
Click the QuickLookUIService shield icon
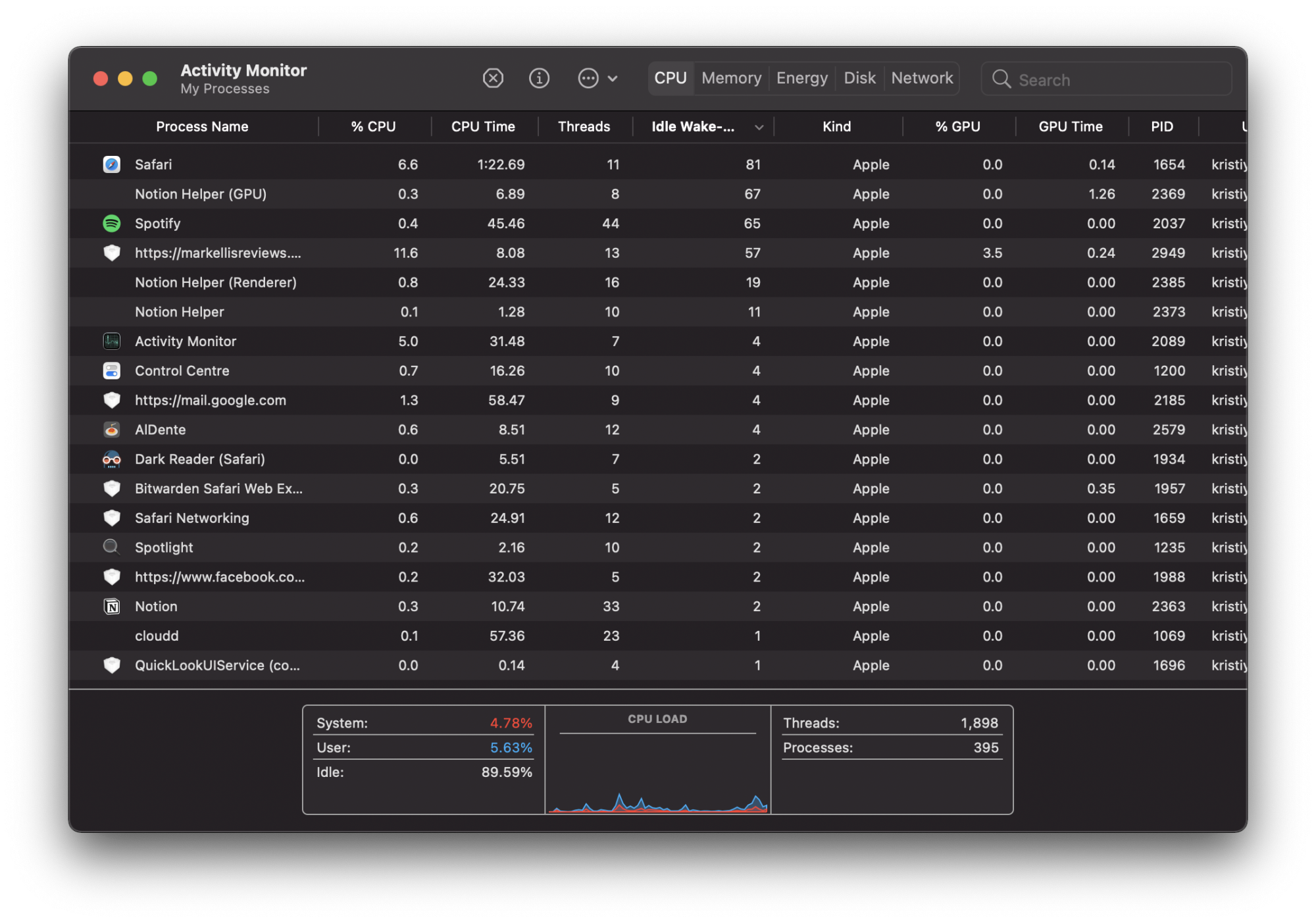tap(112, 665)
